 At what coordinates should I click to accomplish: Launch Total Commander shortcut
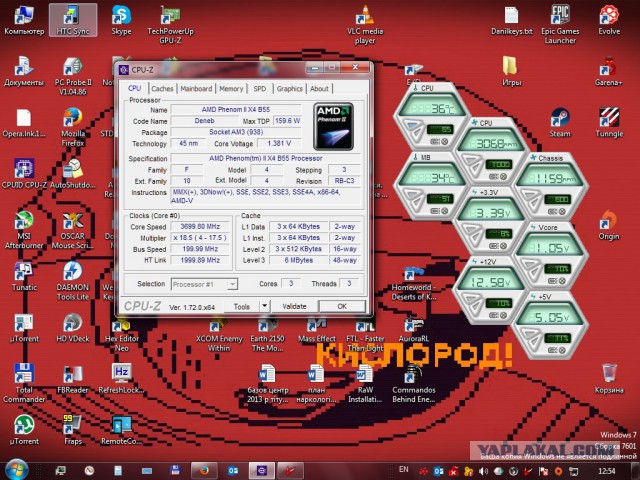pos(24,383)
